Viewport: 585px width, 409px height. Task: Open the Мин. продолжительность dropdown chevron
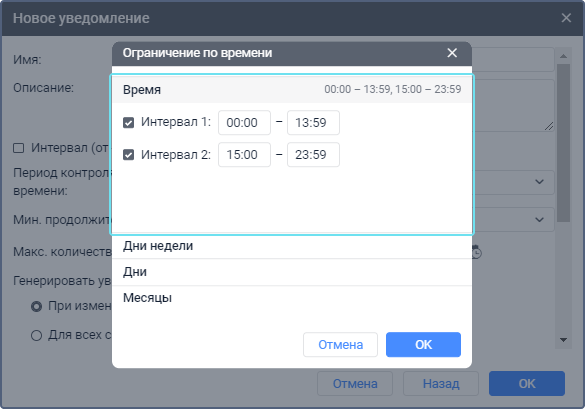coord(539,219)
